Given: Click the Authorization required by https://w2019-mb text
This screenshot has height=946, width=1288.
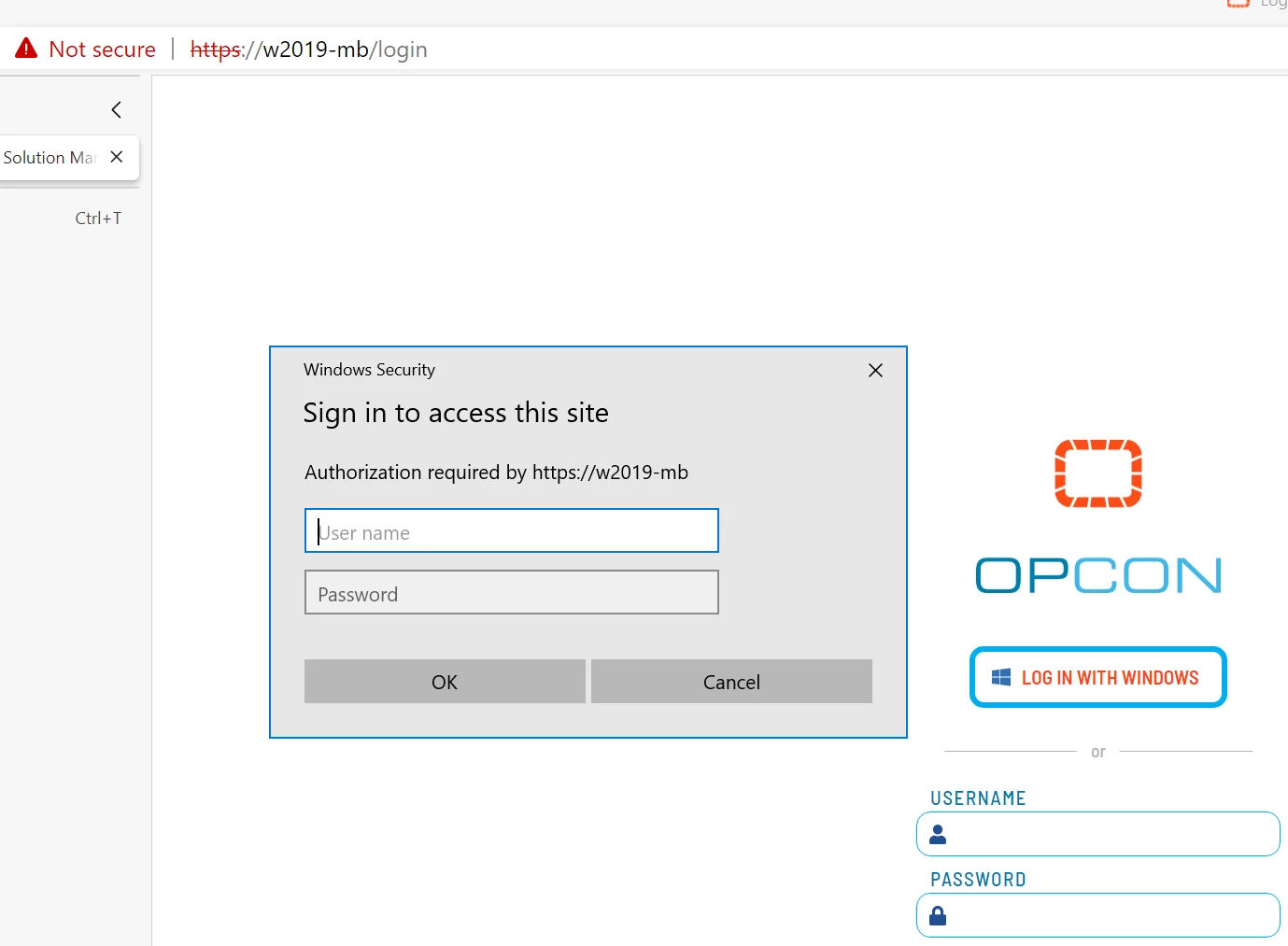Looking at the screenshot, I should tap(496, 473).
